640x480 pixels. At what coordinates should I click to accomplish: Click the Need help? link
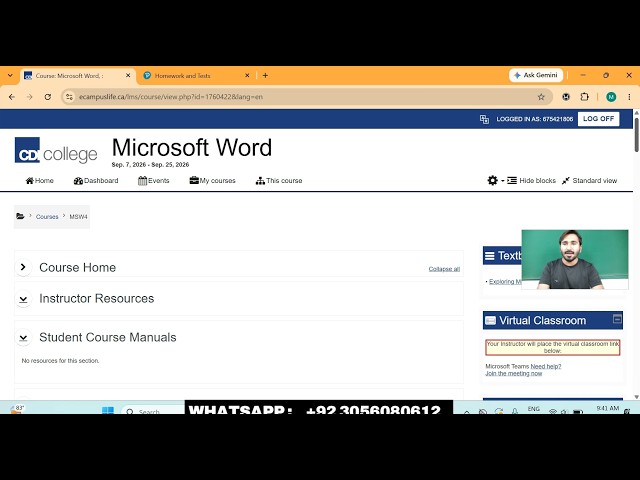coord(546,367)
